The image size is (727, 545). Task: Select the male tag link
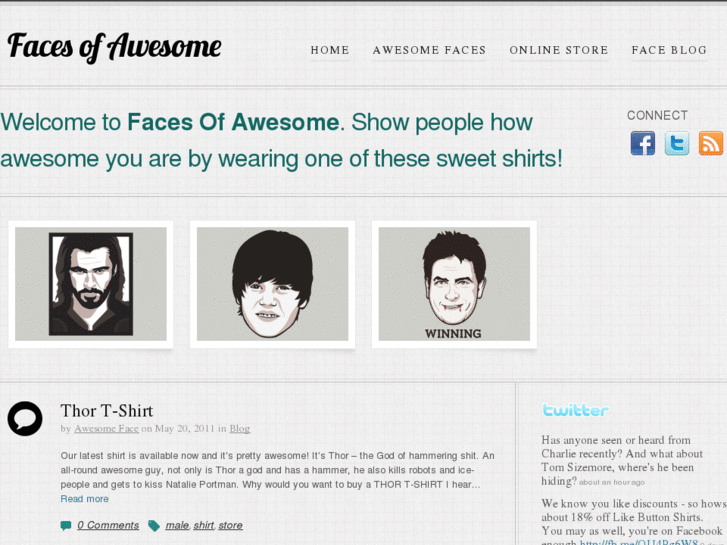(x=177, y=526)
